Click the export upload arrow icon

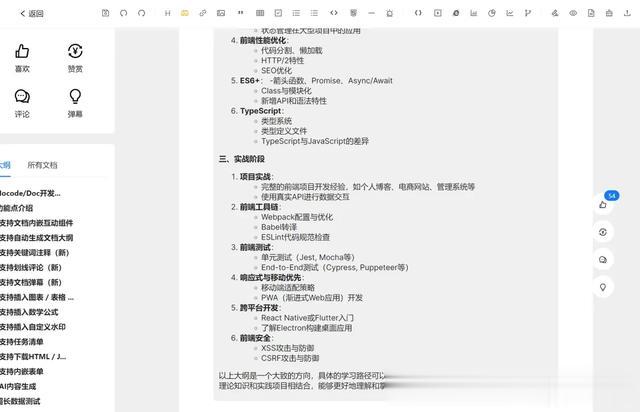tap(627, 13)
